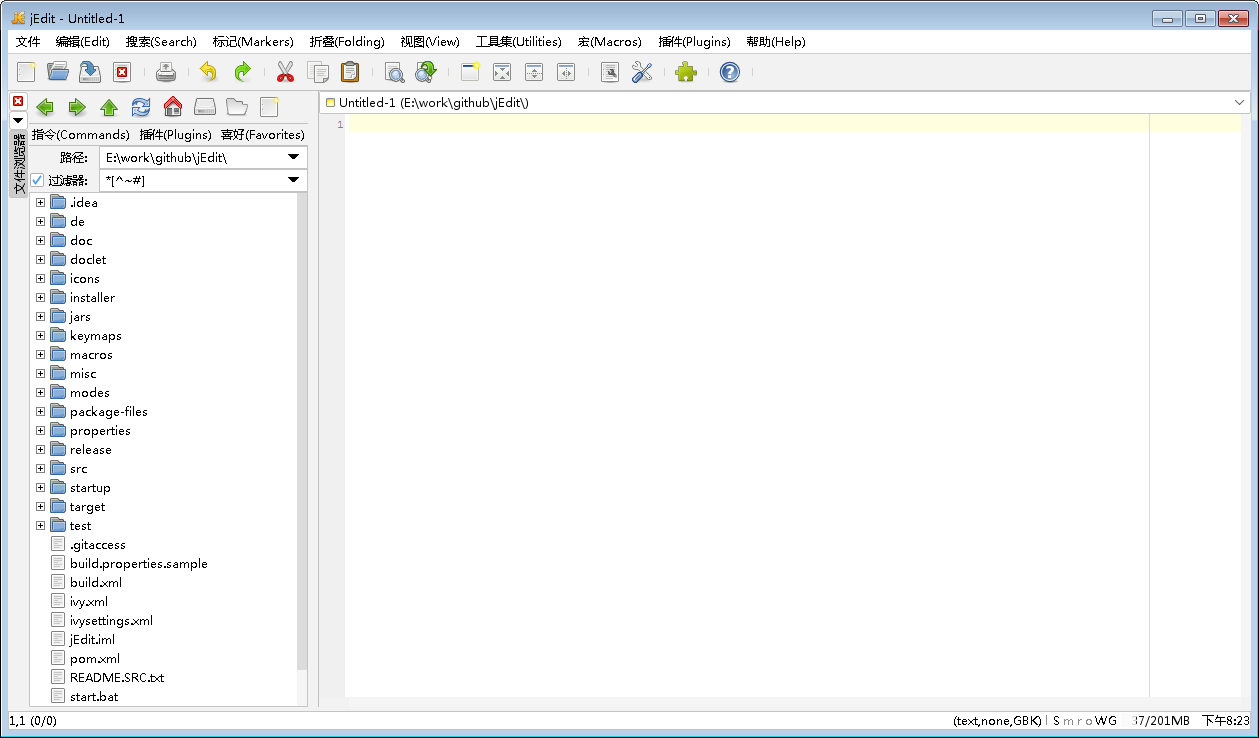The height and width of the screenshot is (738, 1259).
Task: Toggle the 文件浏览器 side dock tab
Action: pyautogui.click(x=16, y=163)
